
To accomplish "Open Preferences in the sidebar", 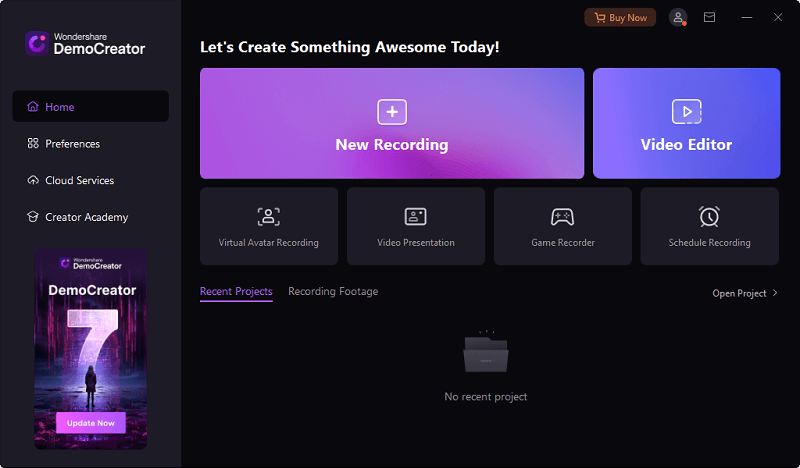I will 90,143.
